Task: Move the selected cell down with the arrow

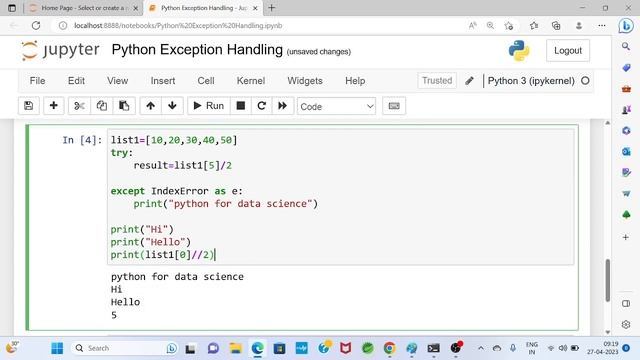Action: coord(172,106)
